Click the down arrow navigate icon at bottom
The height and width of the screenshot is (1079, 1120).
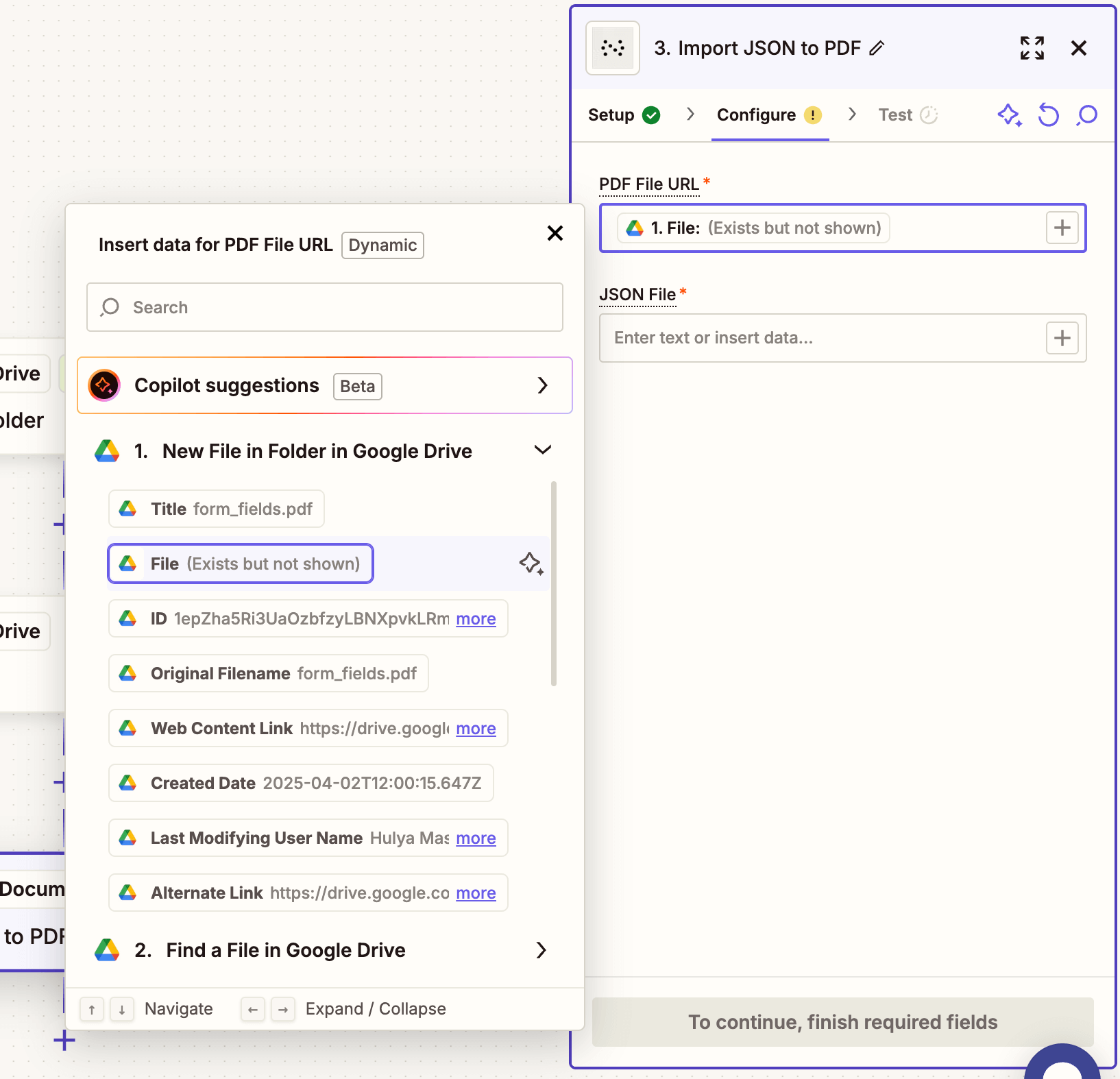pos(122,1009)
